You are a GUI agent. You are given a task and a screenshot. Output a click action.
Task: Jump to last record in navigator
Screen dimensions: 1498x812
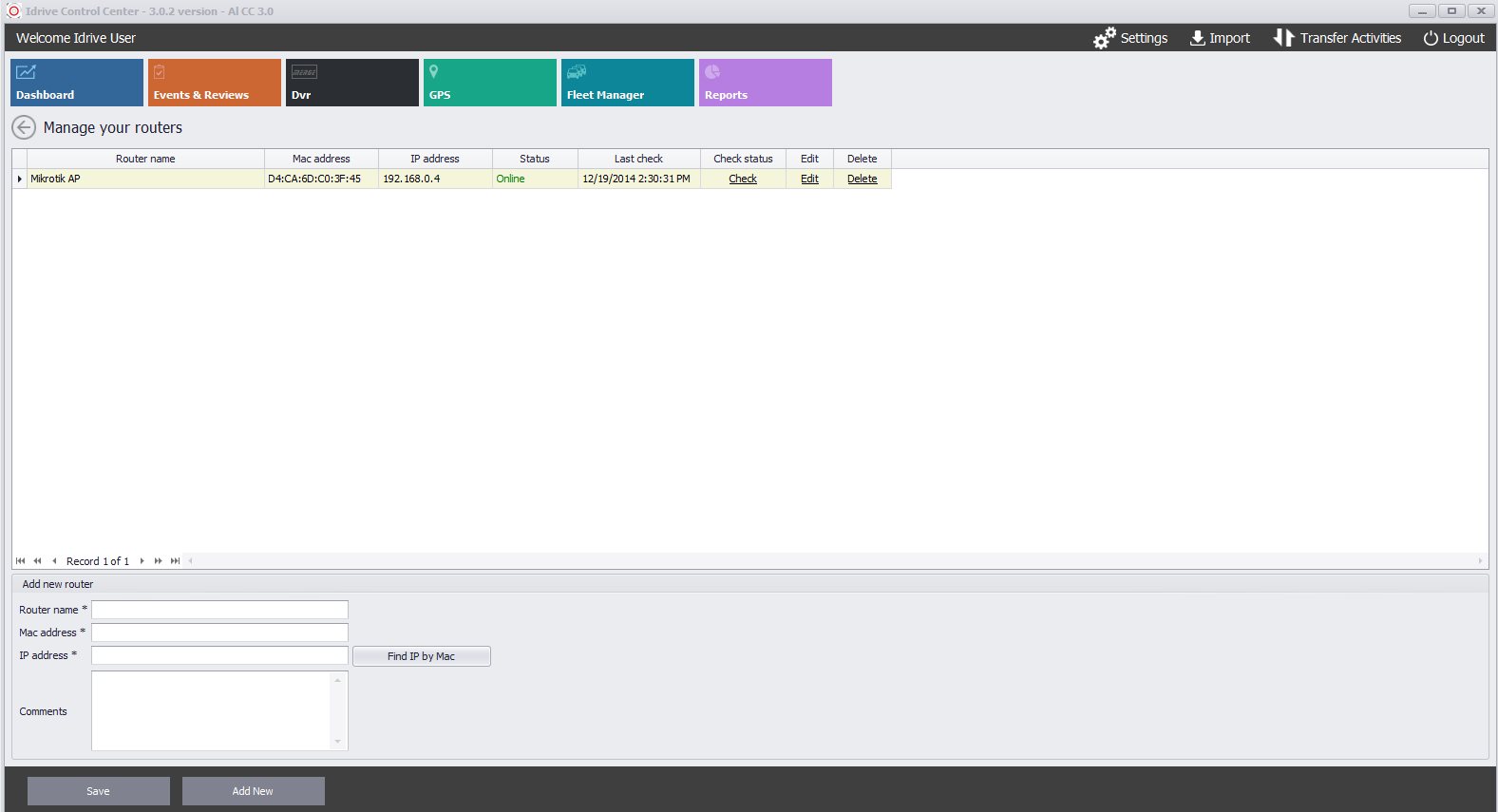click(176, 561)
